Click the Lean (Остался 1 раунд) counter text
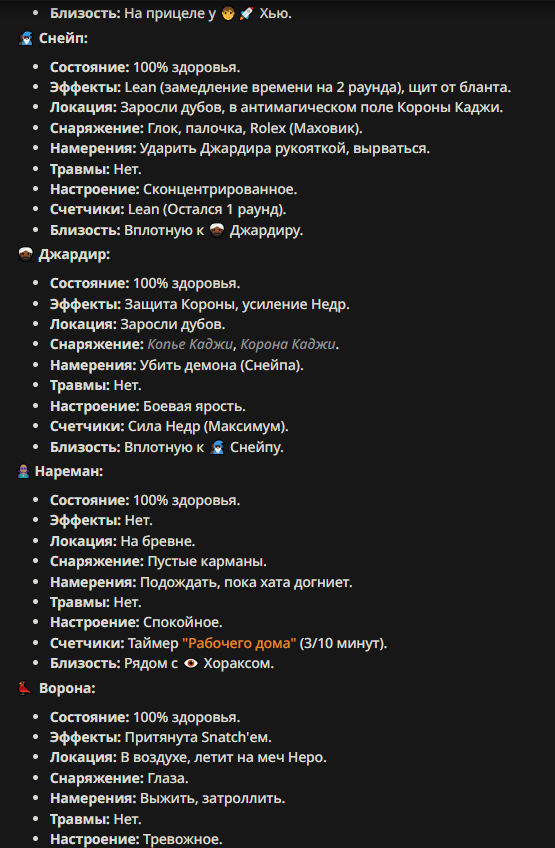555x848 pixels. tap(207, 210)
